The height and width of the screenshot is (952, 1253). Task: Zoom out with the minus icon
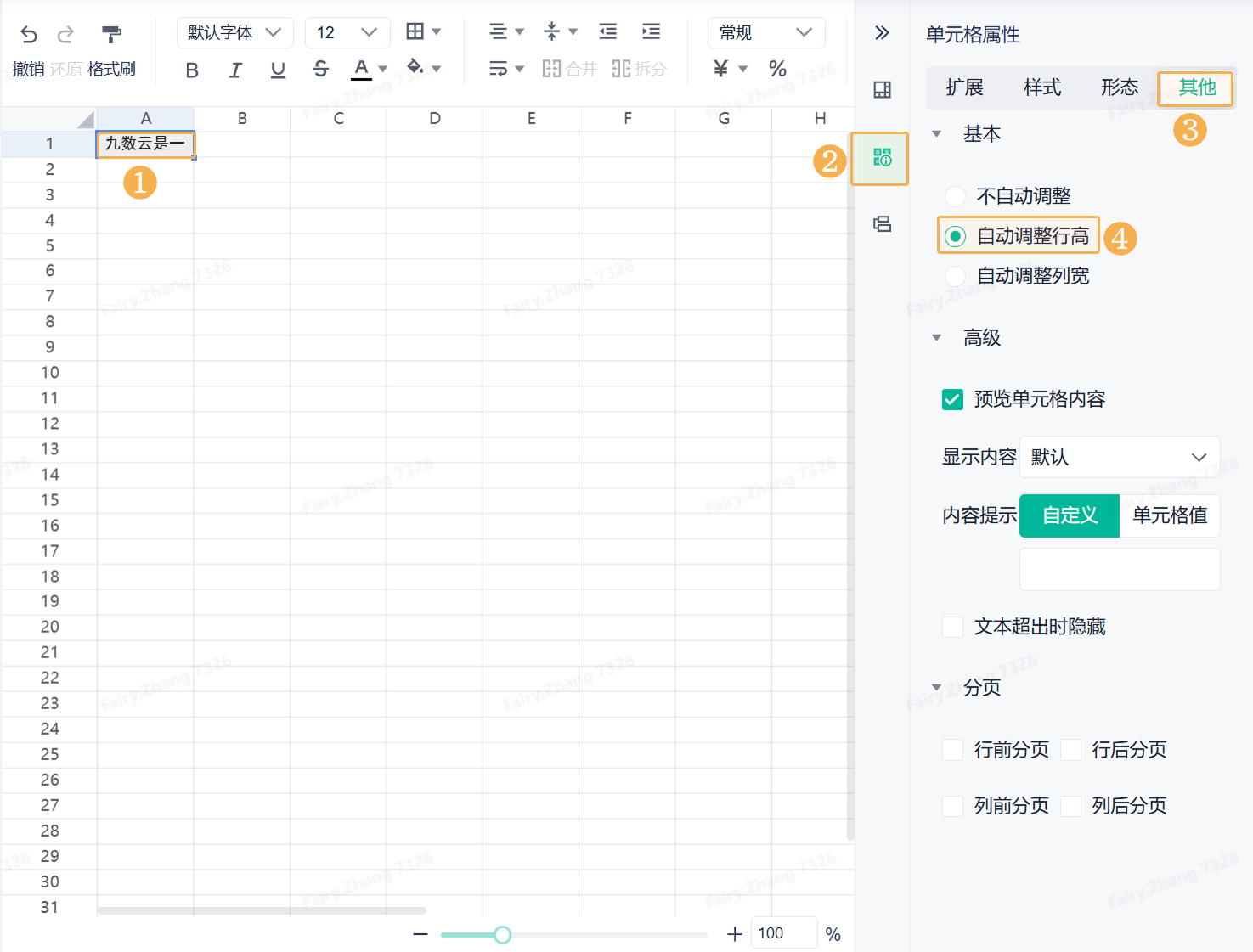coord(420,934)
